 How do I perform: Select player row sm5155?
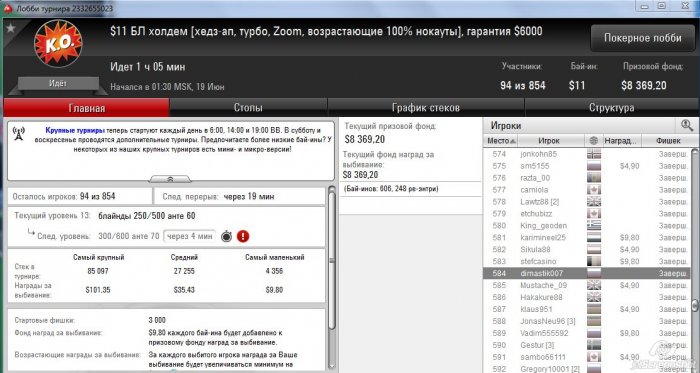click(587, 166)
